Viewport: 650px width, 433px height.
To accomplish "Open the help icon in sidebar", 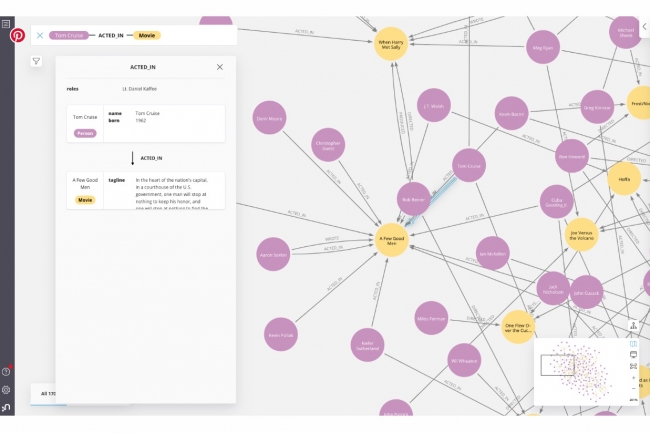I will 6,371.
